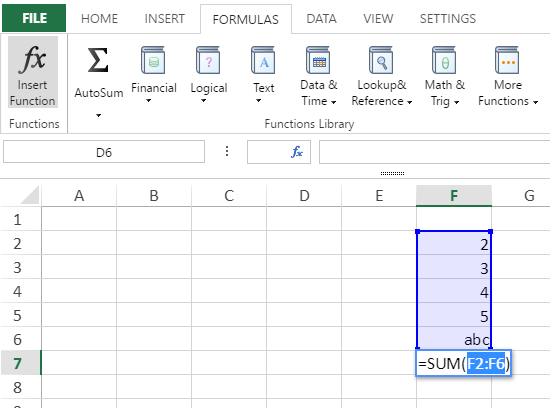Click the AutoSum sigma icon

(x=98, y=60)
